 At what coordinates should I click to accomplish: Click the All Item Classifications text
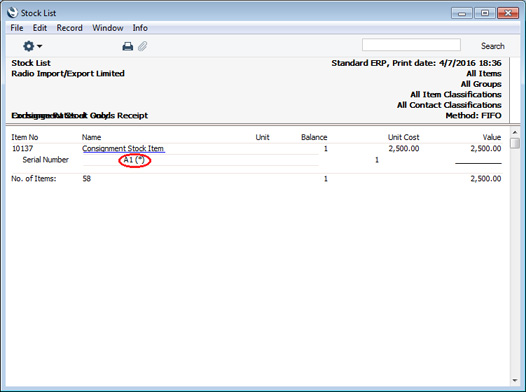pyautogui.click(x=456, y=95)
